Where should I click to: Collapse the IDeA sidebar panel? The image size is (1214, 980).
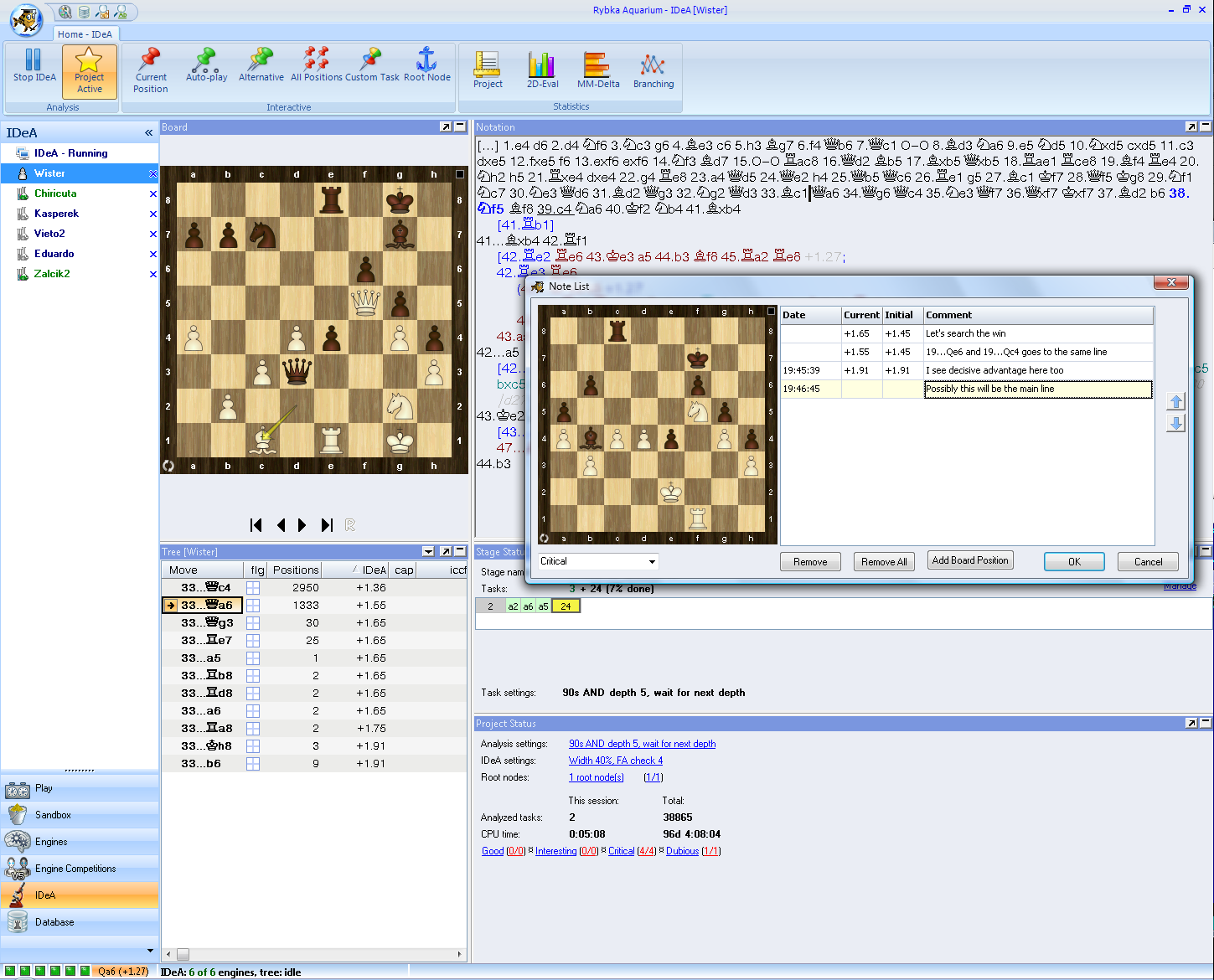[148, 133]
